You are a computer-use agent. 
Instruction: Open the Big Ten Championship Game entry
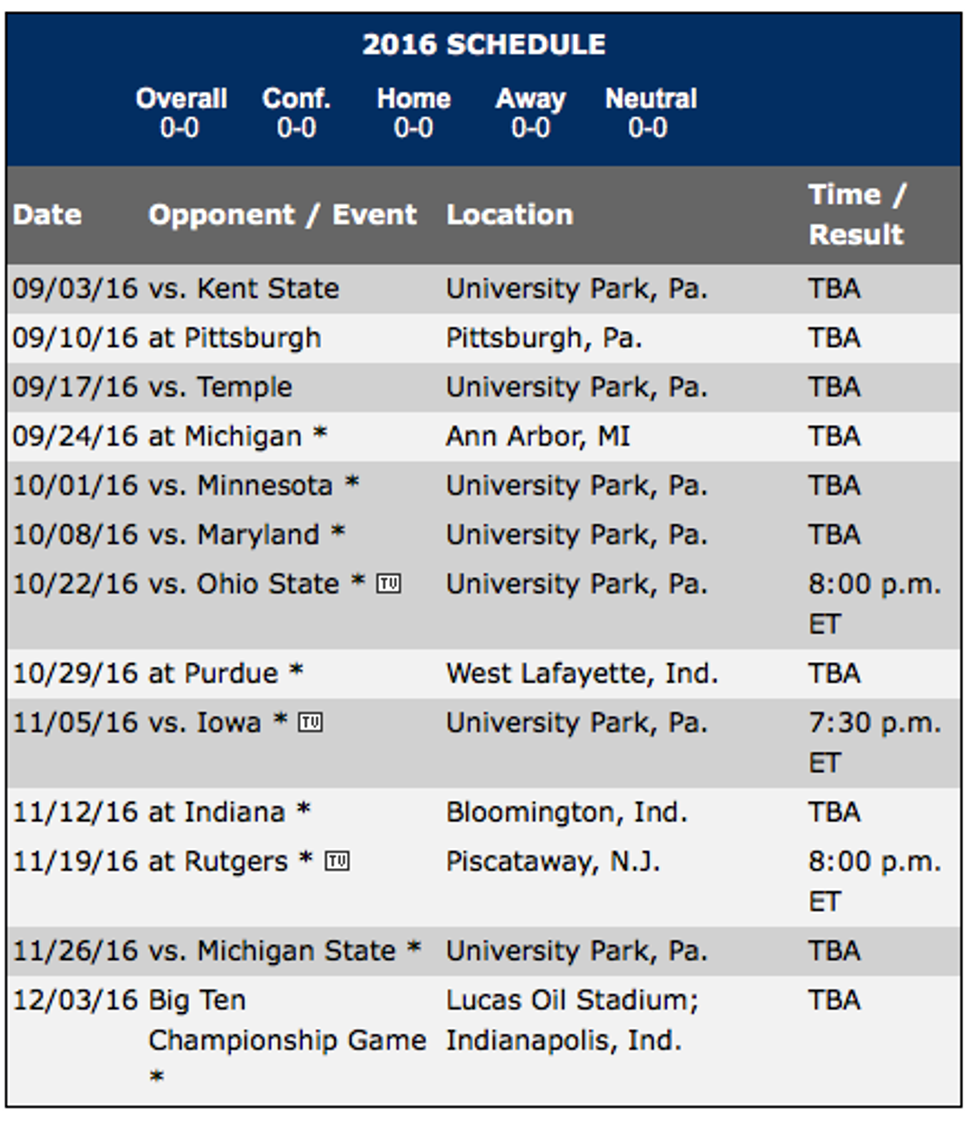pos(286,1020)
